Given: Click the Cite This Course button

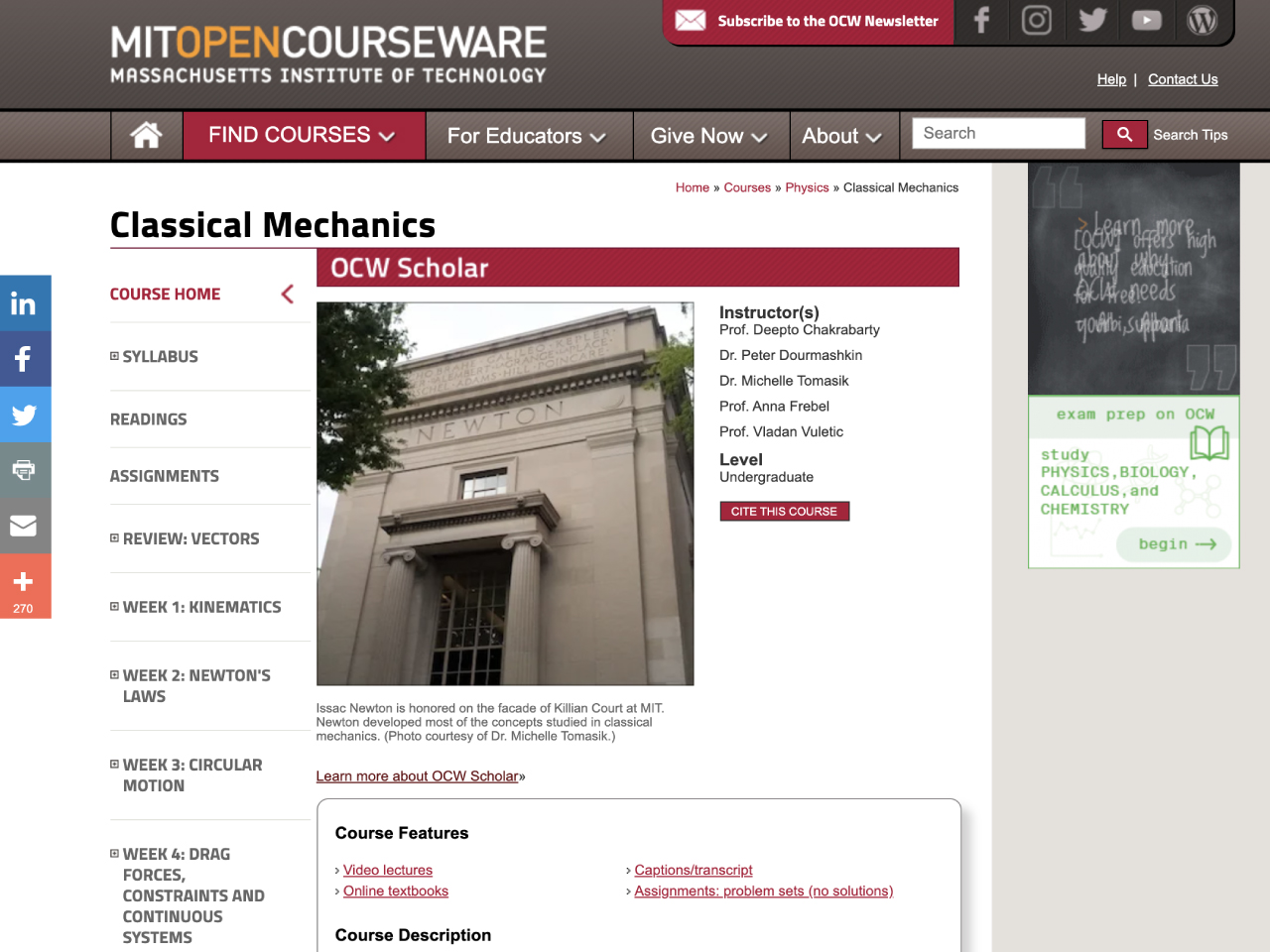Looking at the screenshot, I should (784, 512).
